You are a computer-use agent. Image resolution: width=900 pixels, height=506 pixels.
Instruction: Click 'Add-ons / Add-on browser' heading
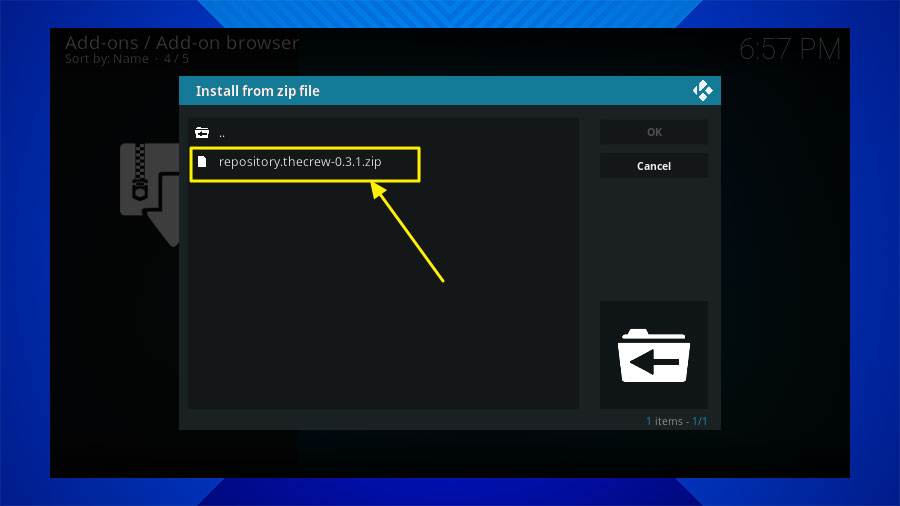pyautogui.click(x=182, y=42)
